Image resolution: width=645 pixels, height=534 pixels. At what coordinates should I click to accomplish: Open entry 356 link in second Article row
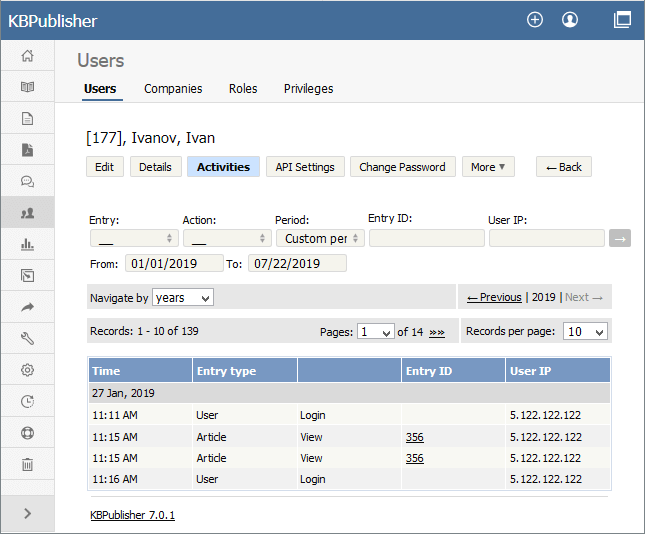415,458
